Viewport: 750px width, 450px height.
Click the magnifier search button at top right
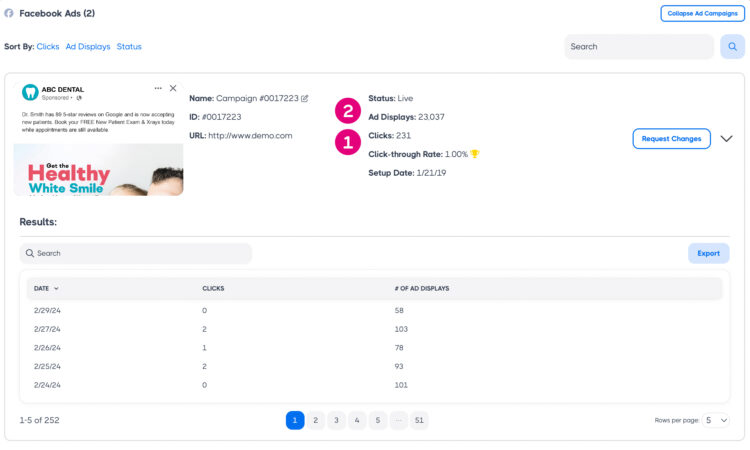[732, 46]
